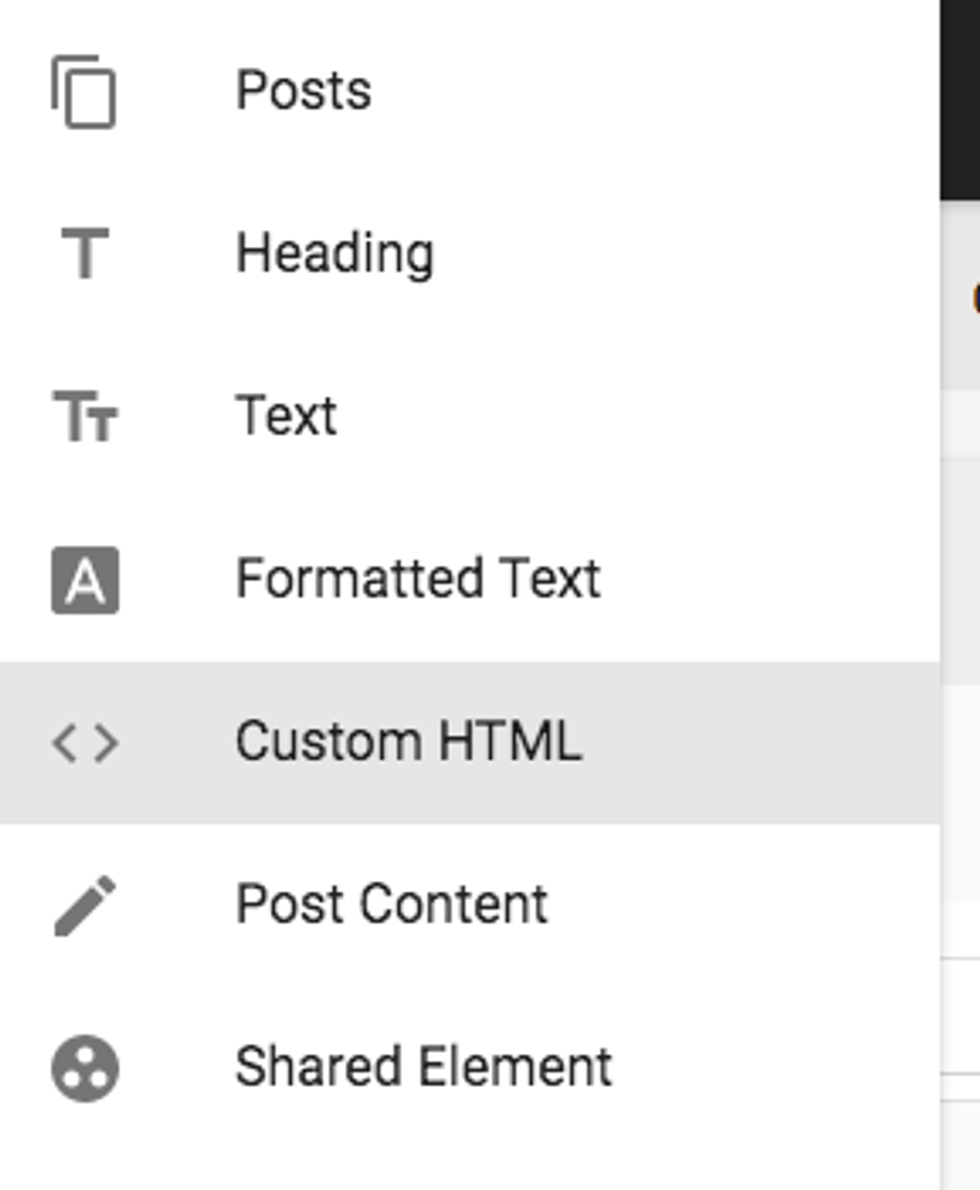Click blank row area beside Formatted Text

[770, 579]
